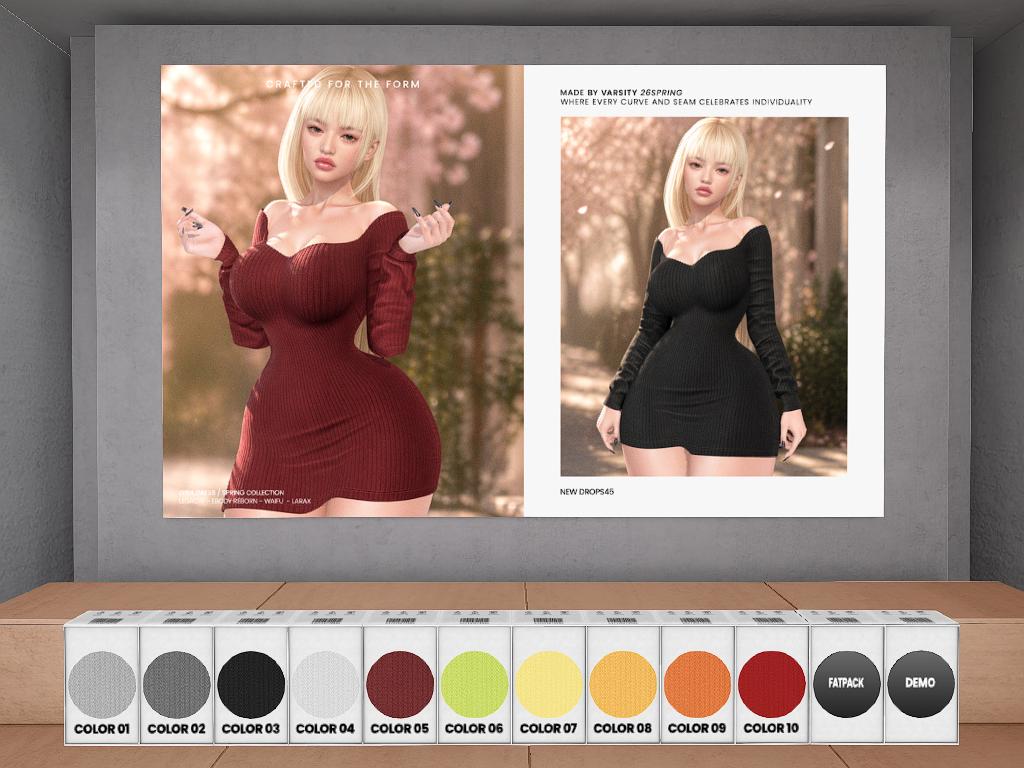Open the black sweater dress photo
Viewport: 1024px width, 768px height.
tap(704, 296)
